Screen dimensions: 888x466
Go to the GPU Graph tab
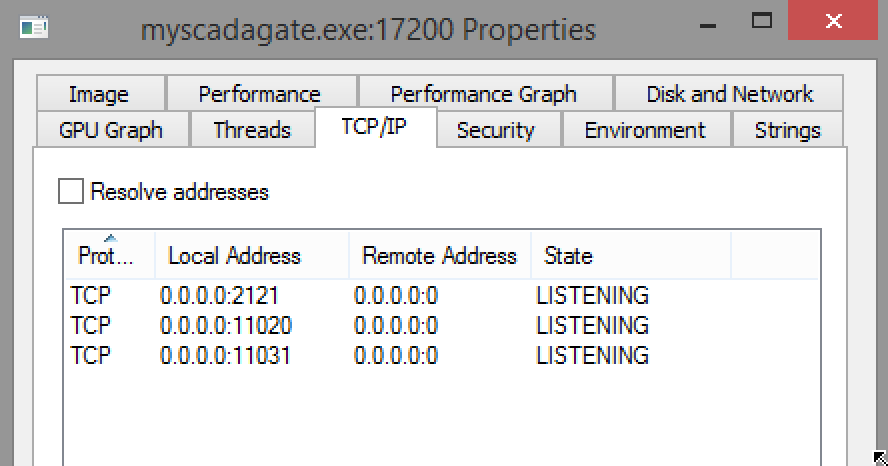click(x=112, y=130)
